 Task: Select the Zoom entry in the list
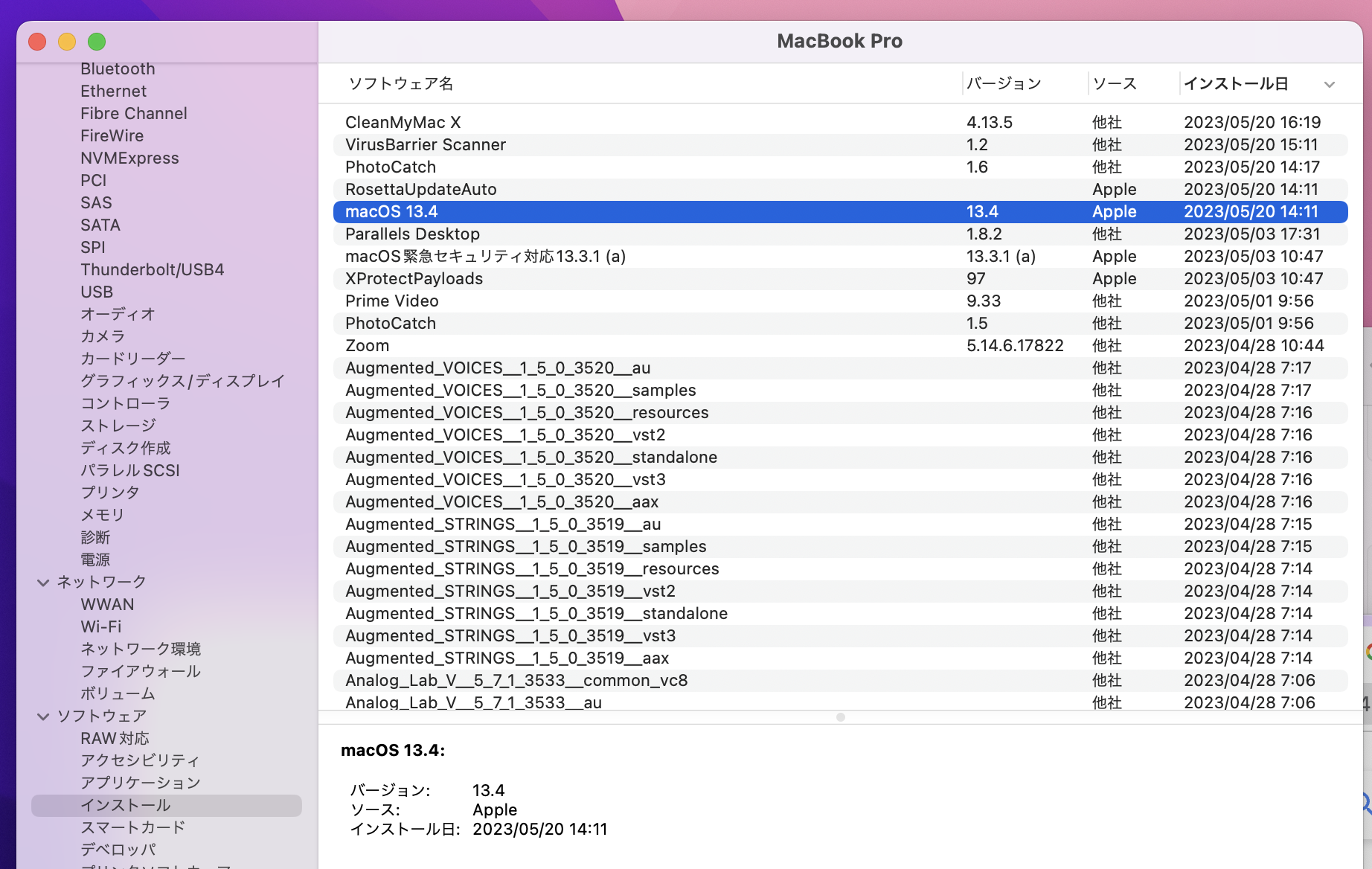pyautogui.click(x=367, y=346)
